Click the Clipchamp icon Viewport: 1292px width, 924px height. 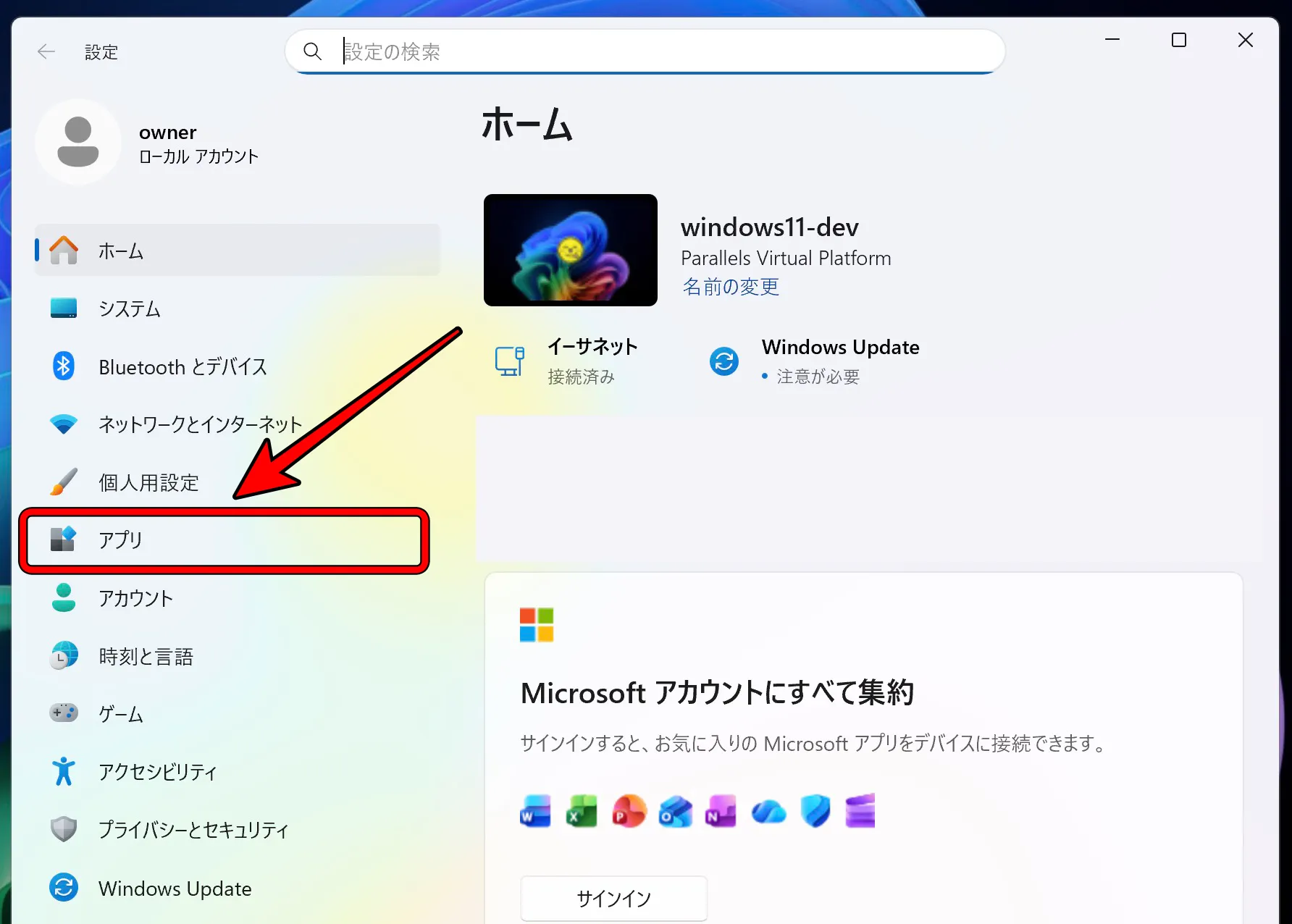point(860,811)
